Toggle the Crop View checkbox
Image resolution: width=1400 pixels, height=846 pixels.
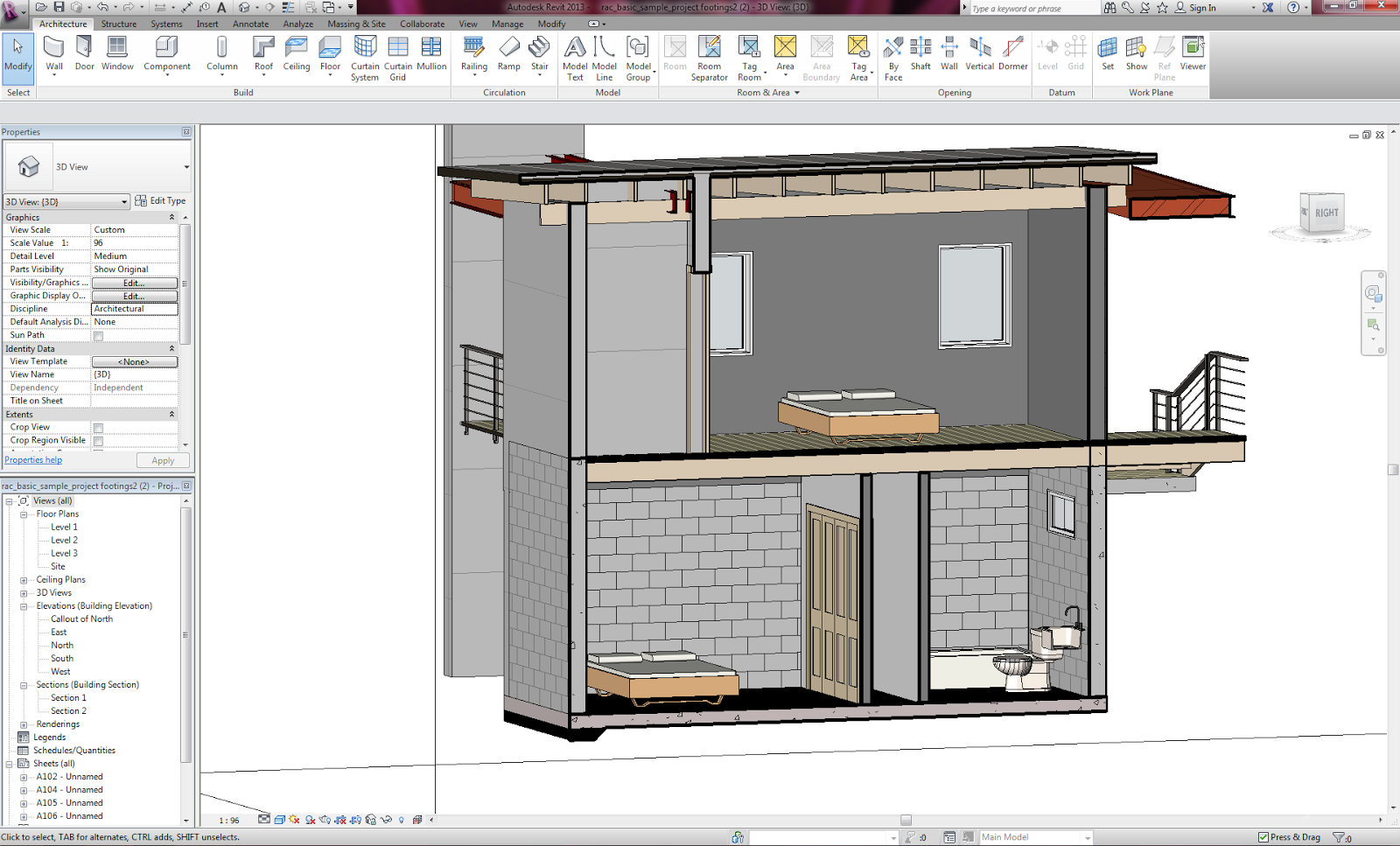[x=99, y=428]
